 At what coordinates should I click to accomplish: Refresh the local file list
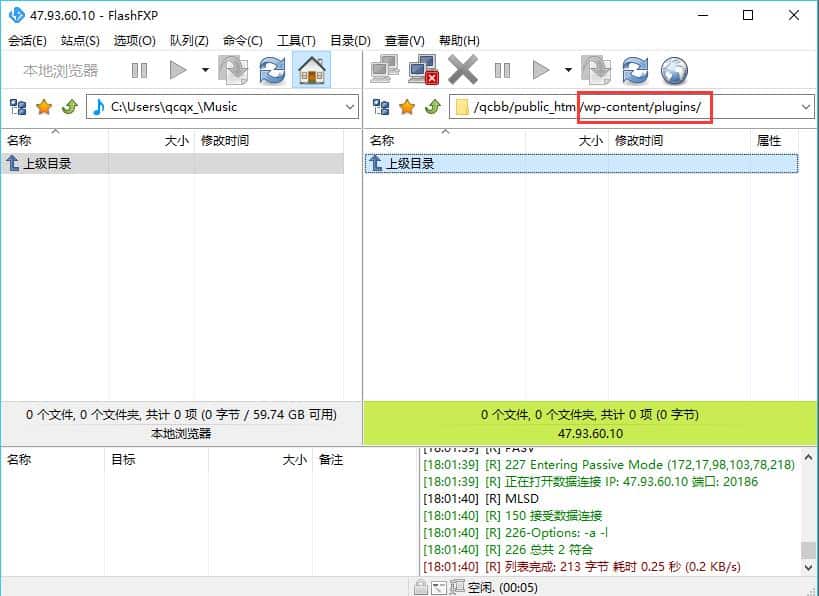click(x=272, y=70)
